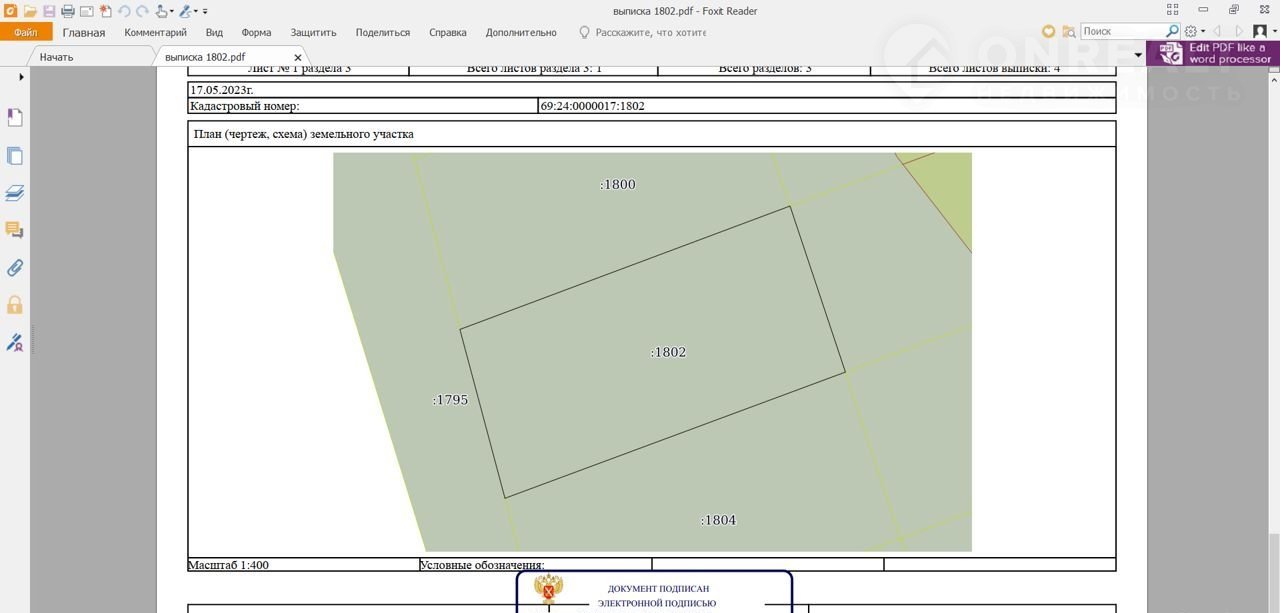Open the Comments panel in sidebar
The image size is (1280, 613).
click(x=15, y=230)
